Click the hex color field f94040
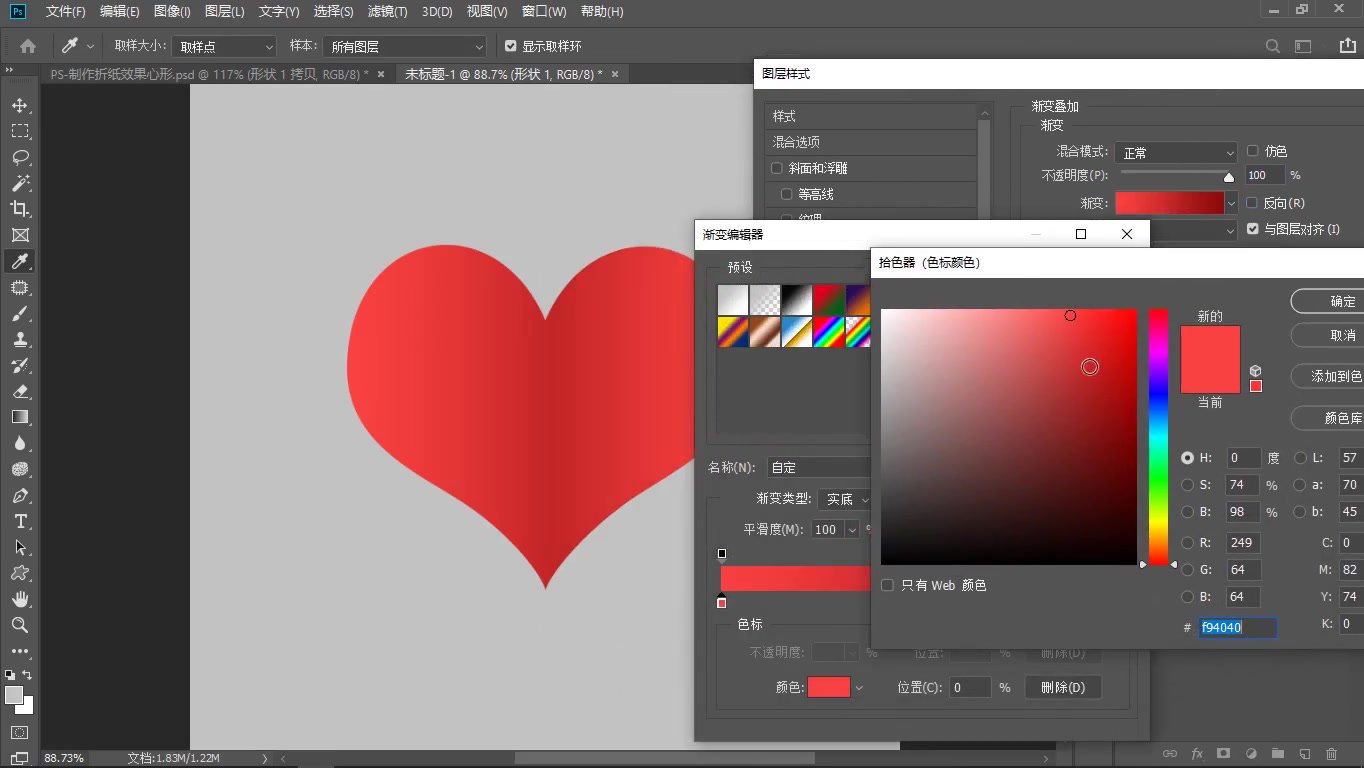Viewport: 1364px width, 768px height. (1238, 627)
